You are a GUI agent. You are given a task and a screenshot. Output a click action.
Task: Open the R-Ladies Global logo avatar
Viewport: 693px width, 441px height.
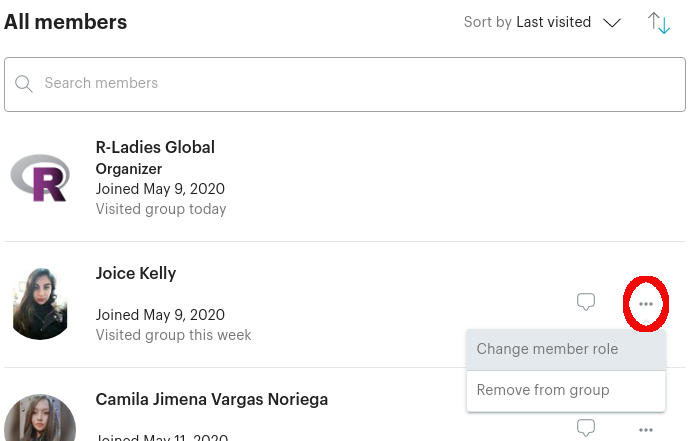click(x=40, y=178)
